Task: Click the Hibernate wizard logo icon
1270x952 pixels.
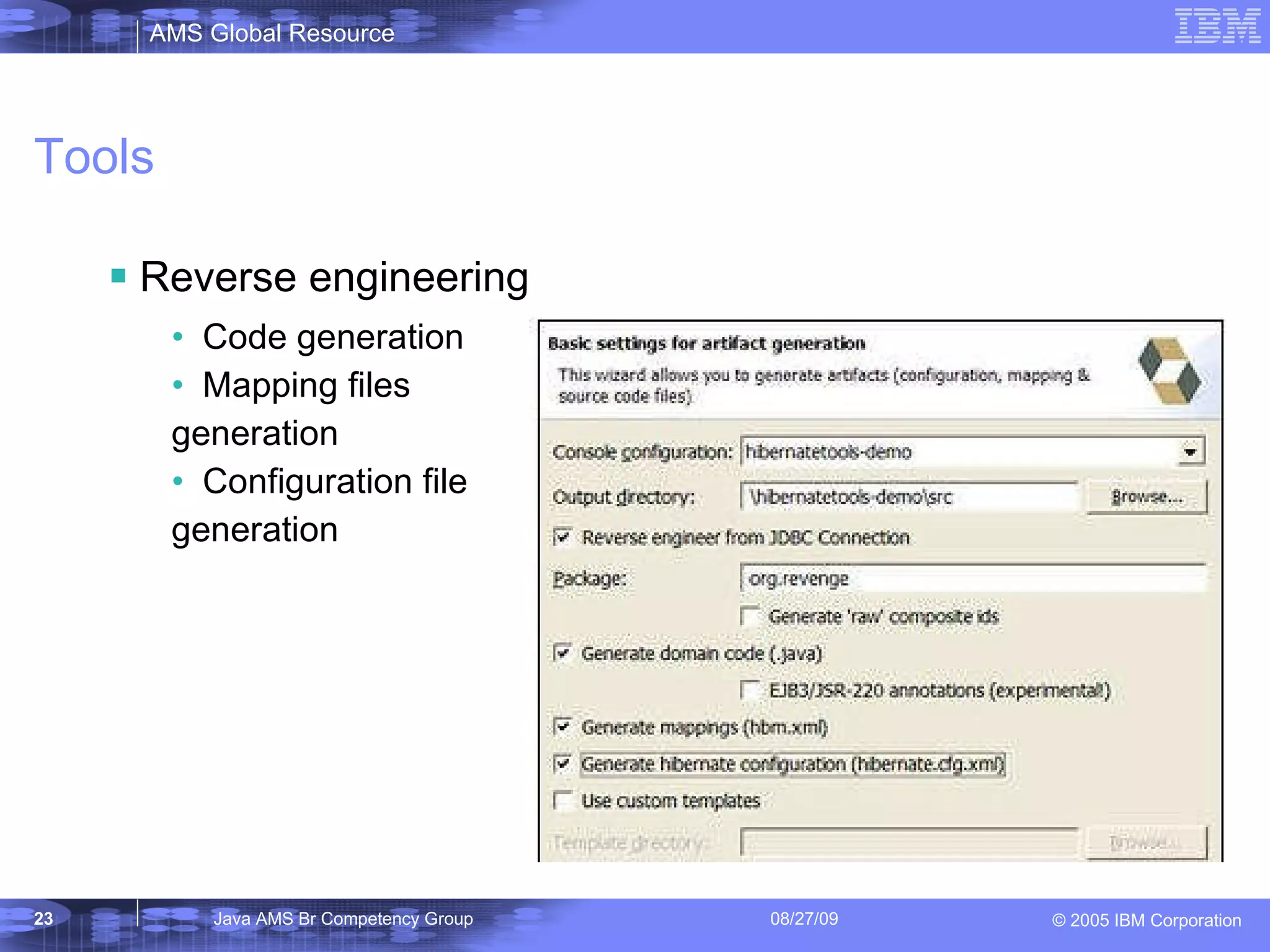Action: [x=1170, y=370]
